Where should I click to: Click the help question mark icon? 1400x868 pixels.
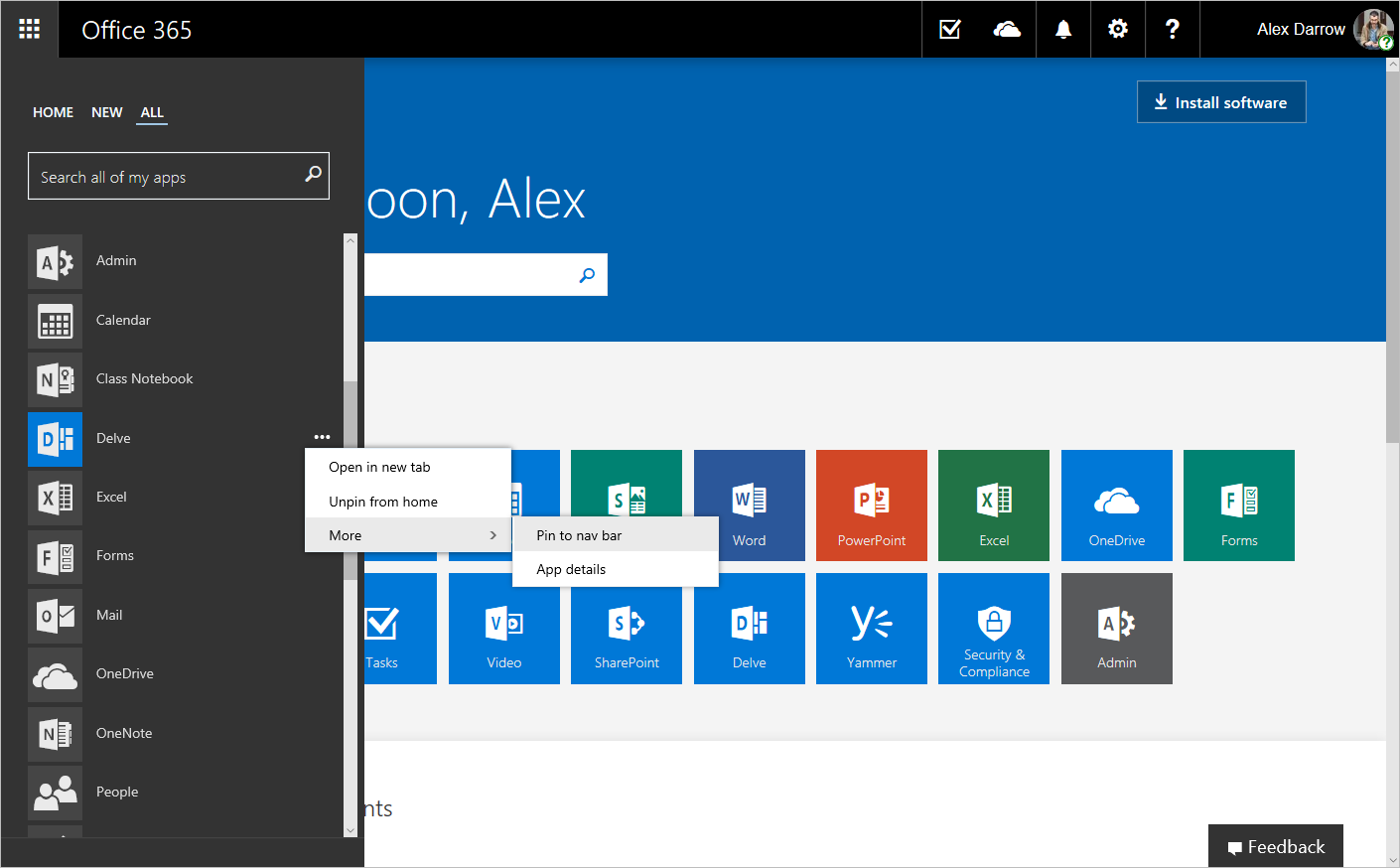pyautogui.click(x=1172, y=29)
